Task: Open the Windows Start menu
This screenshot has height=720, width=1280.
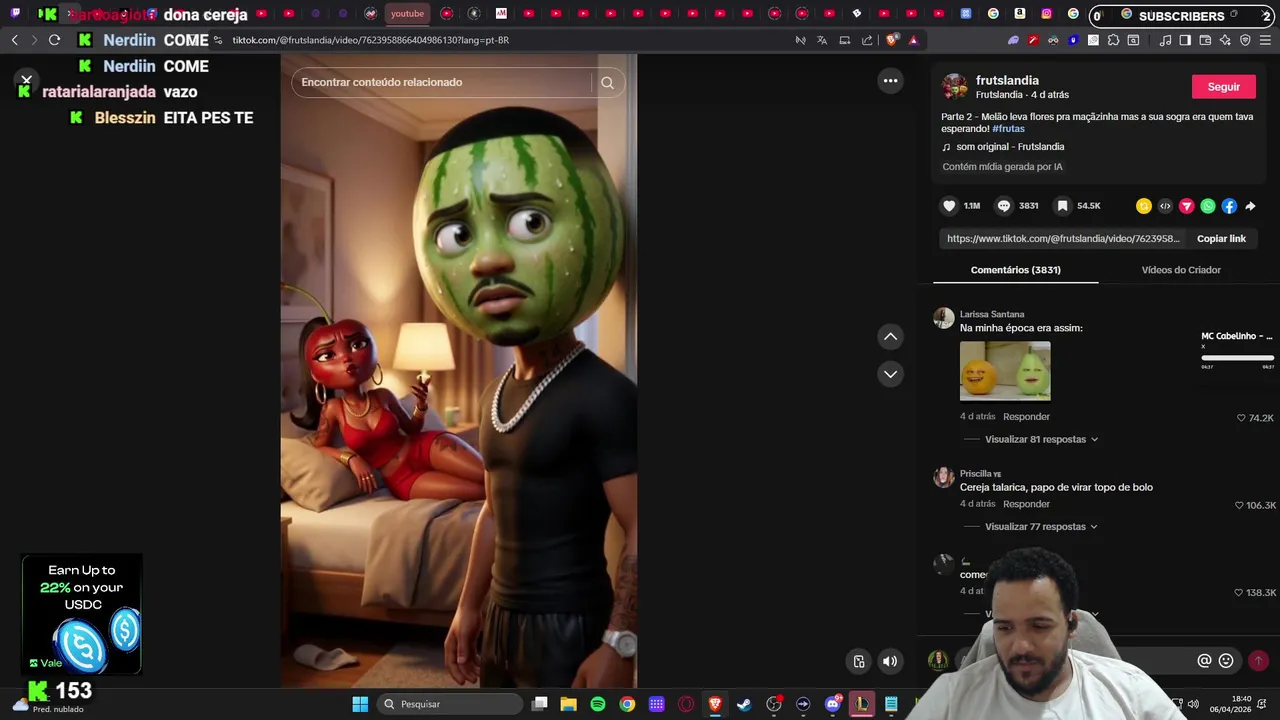Action: [360, 704]
